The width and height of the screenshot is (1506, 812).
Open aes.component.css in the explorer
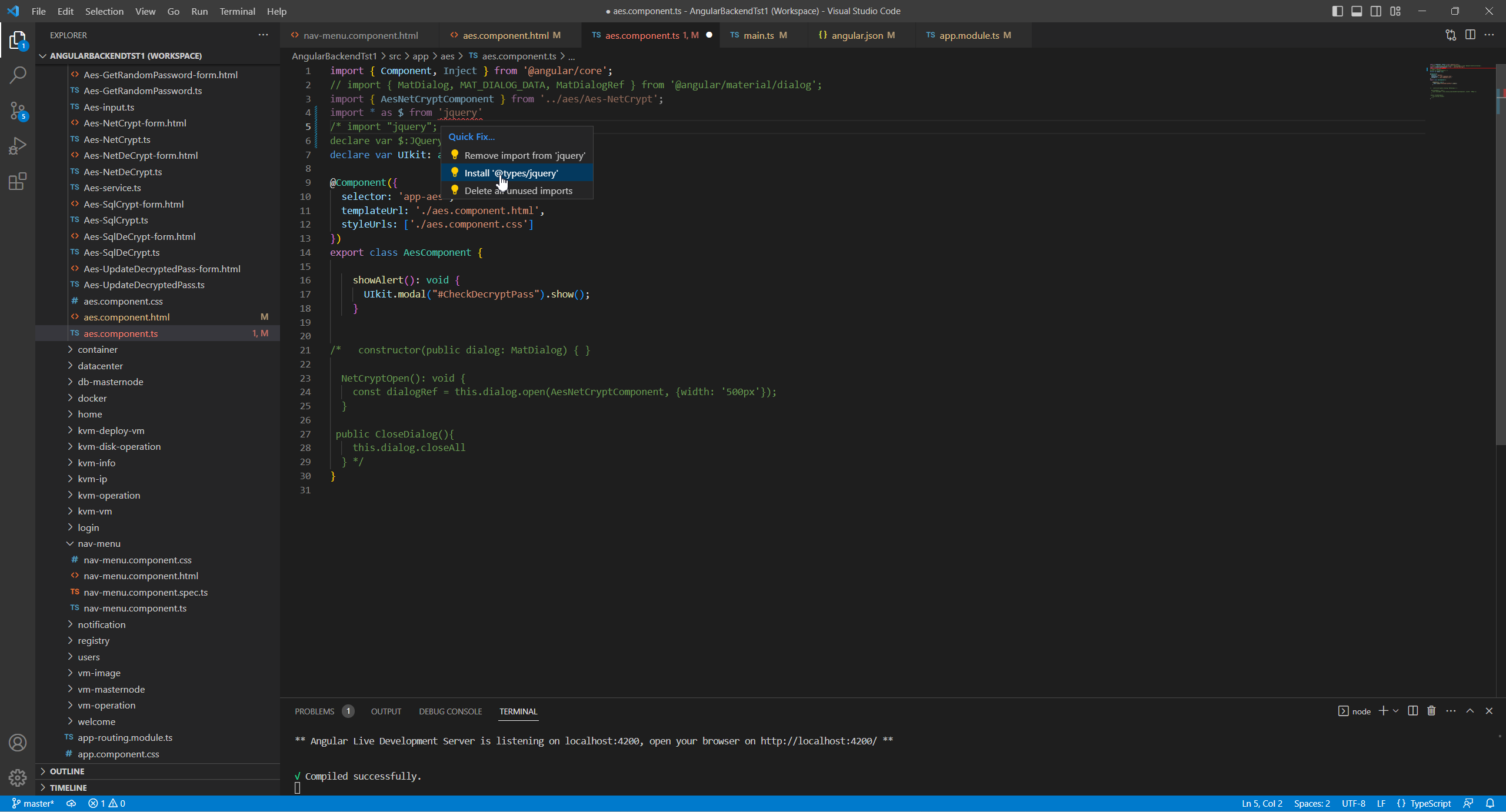click(x=123, y=301)
